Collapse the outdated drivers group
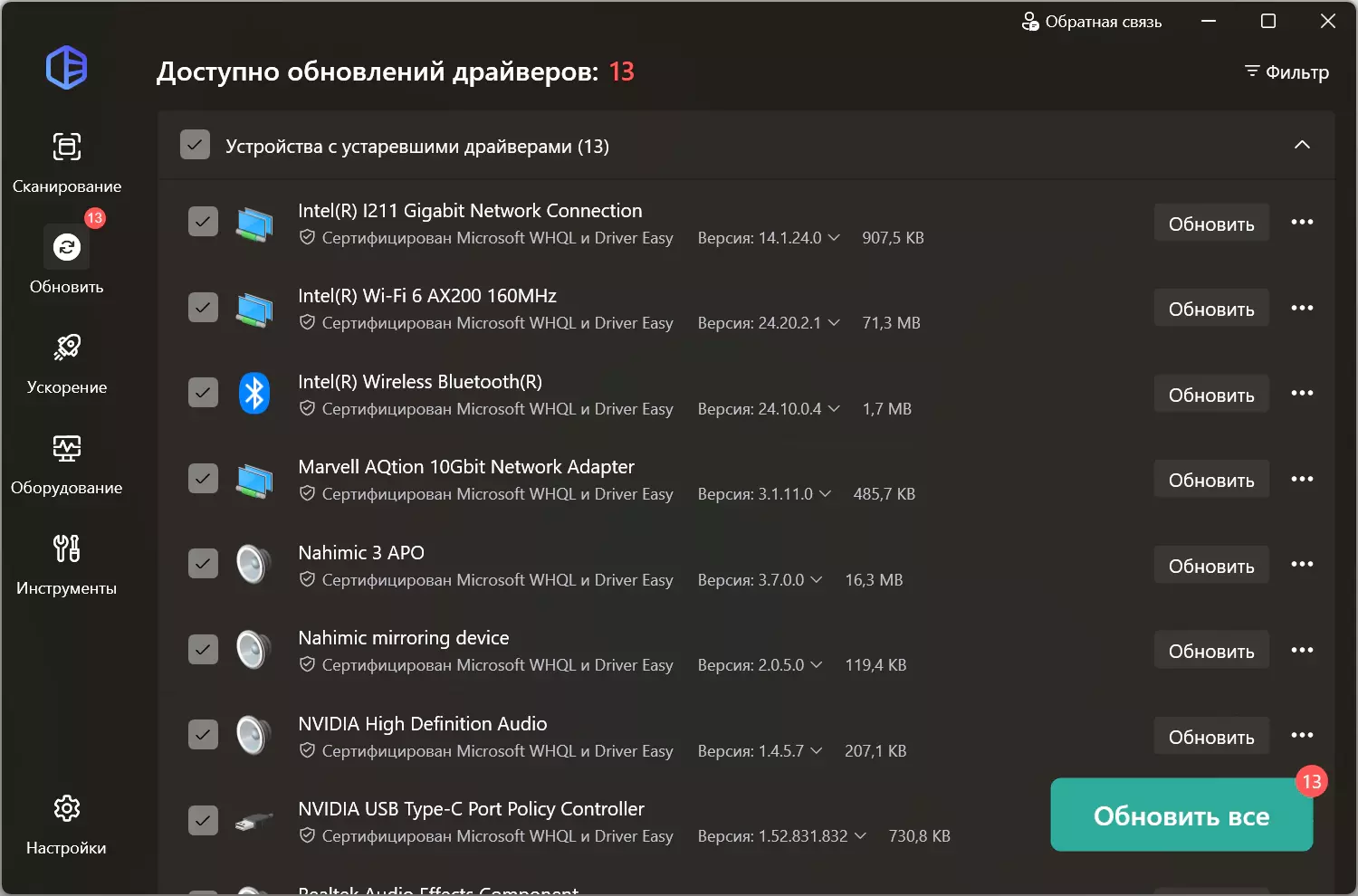 point(1302,145)
